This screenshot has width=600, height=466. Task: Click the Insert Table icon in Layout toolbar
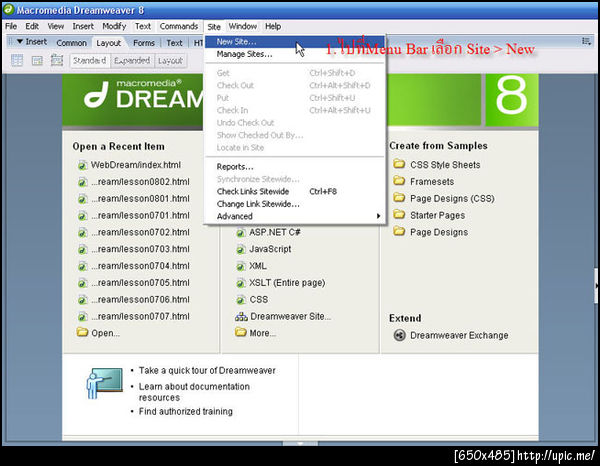(17, 60)
